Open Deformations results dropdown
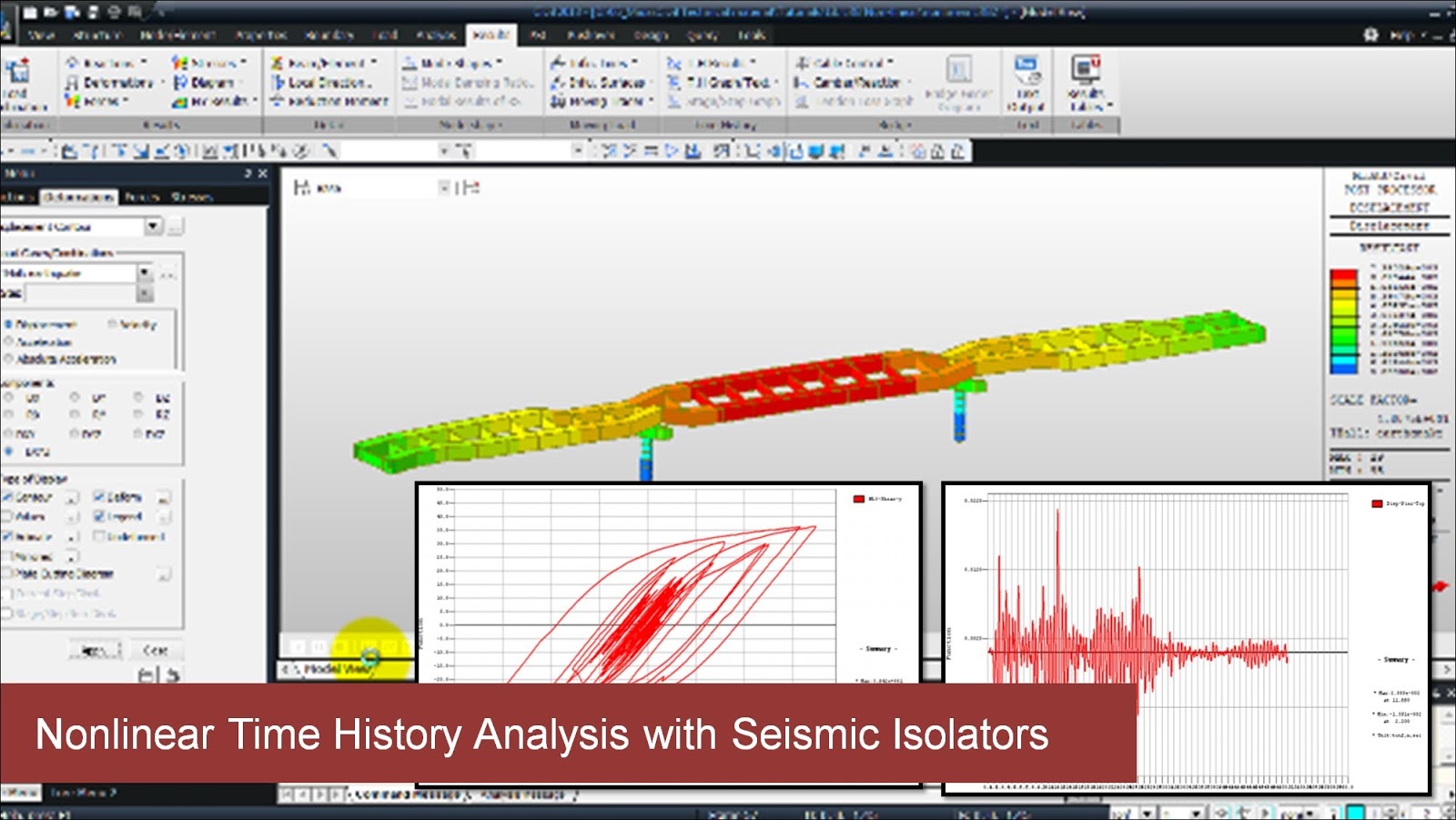The image size is (1456, 820). point(116,82)
